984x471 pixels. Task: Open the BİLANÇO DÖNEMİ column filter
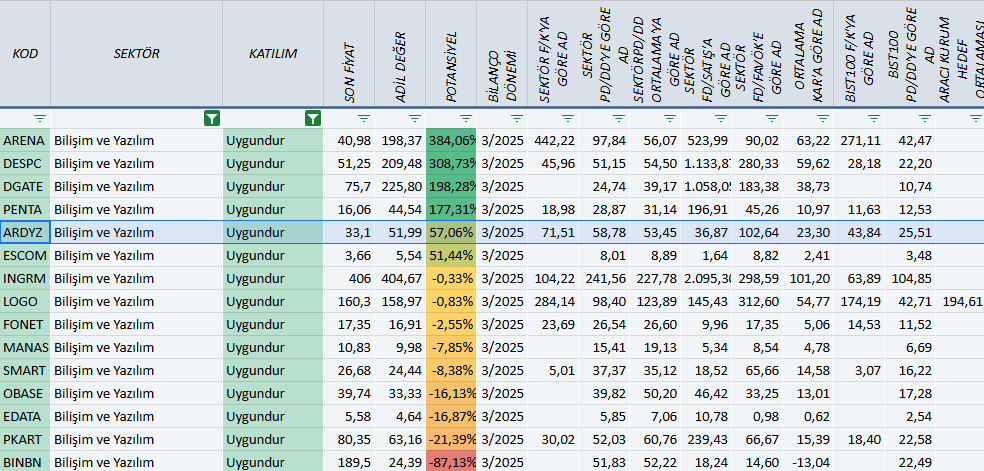point(516,118)
